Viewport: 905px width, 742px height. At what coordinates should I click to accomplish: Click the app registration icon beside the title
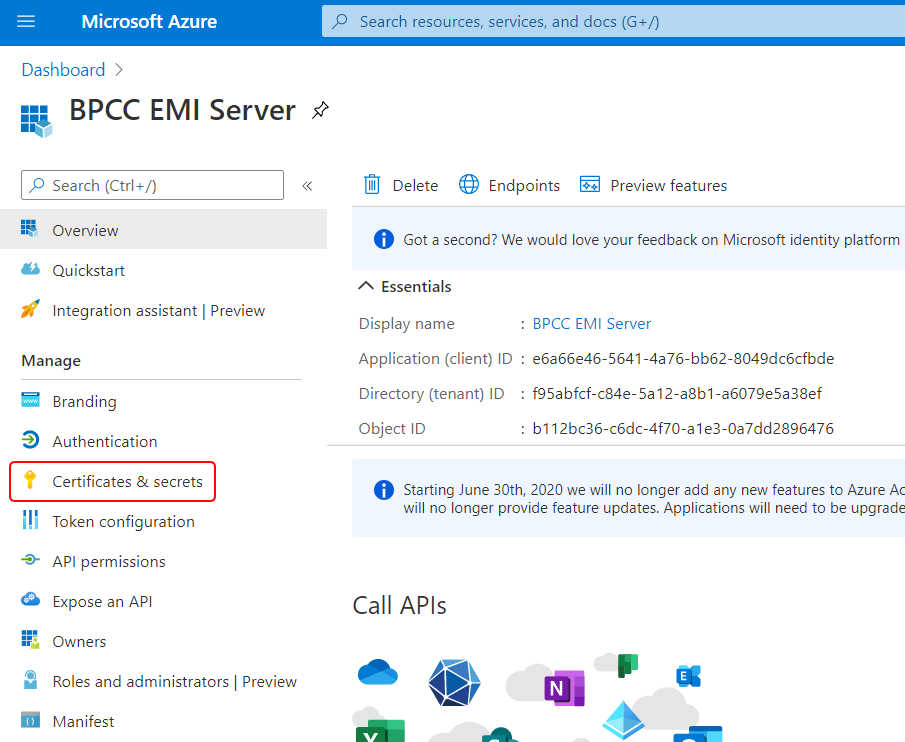click(36, 121)
